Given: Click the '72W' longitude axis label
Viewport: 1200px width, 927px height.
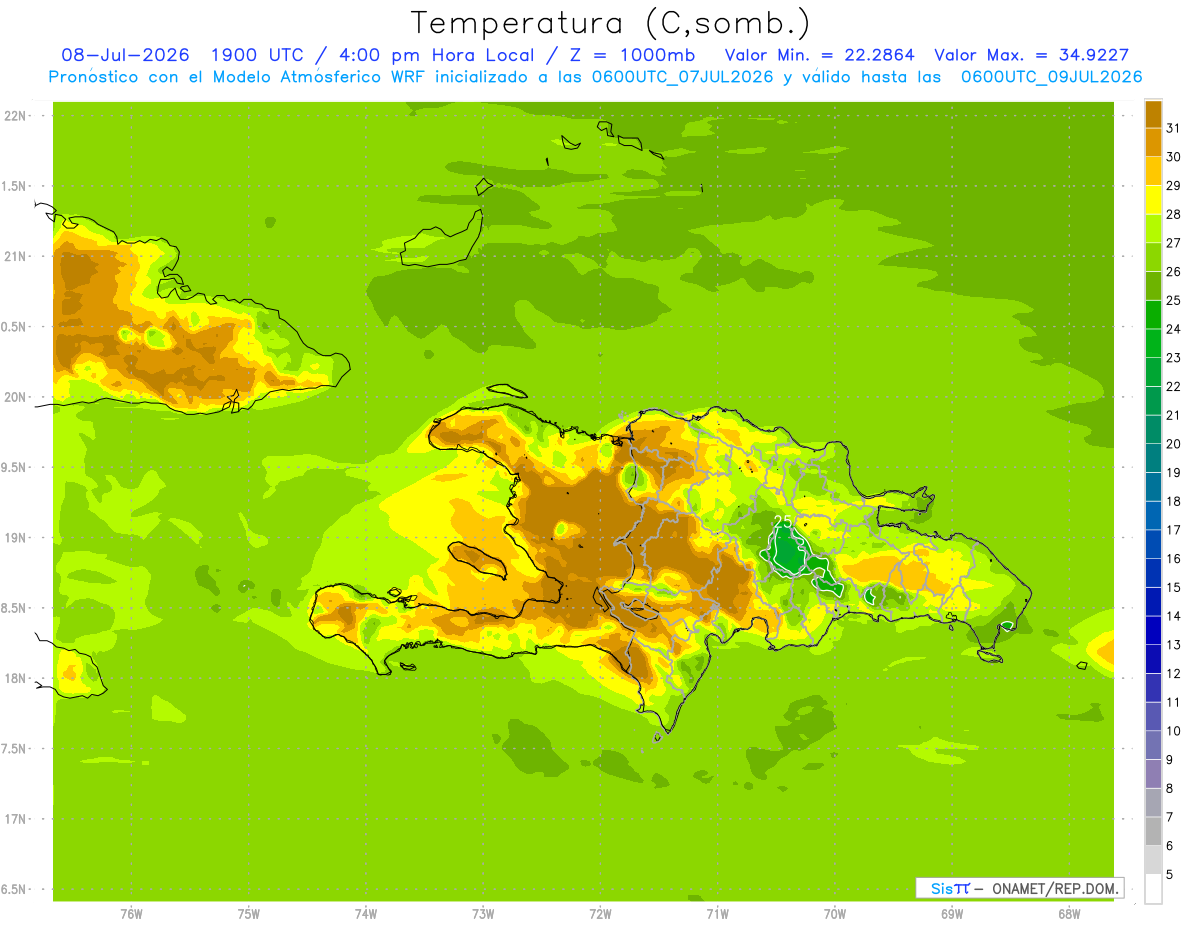Looking at the screenshot, I should point(600,914).
